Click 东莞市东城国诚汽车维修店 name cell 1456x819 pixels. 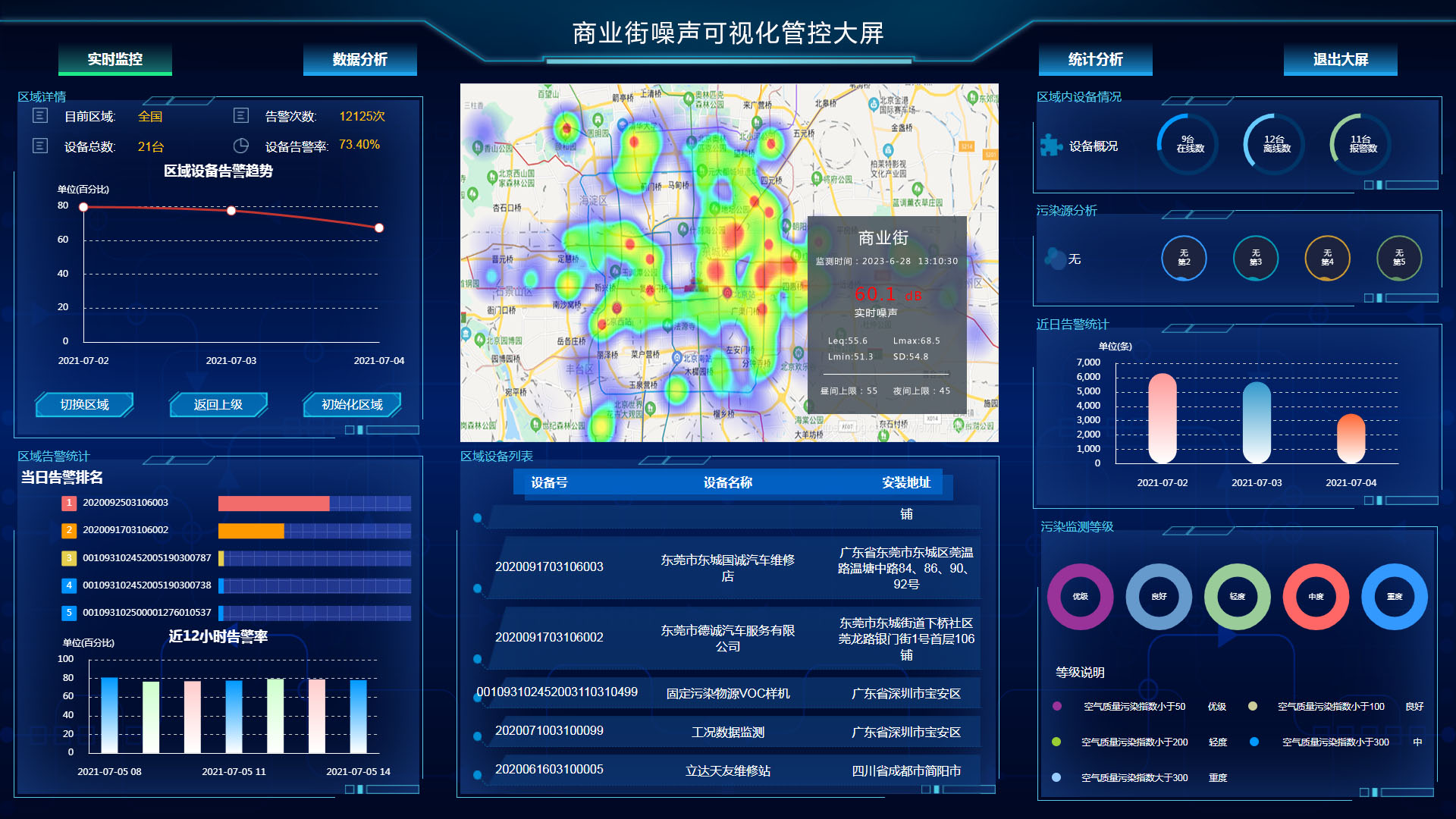(728, 568)
